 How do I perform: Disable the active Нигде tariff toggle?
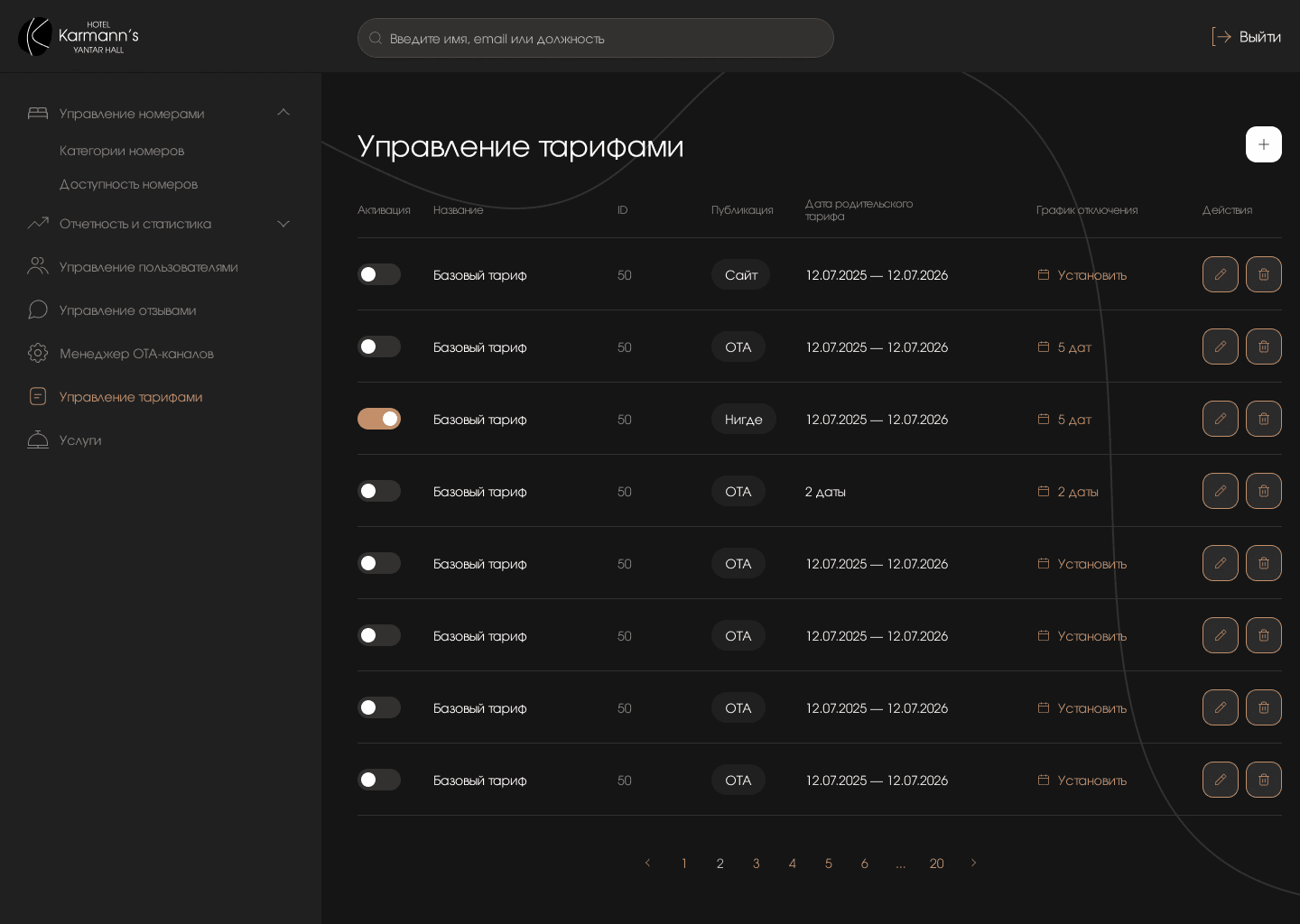click(x=379, y=419)
